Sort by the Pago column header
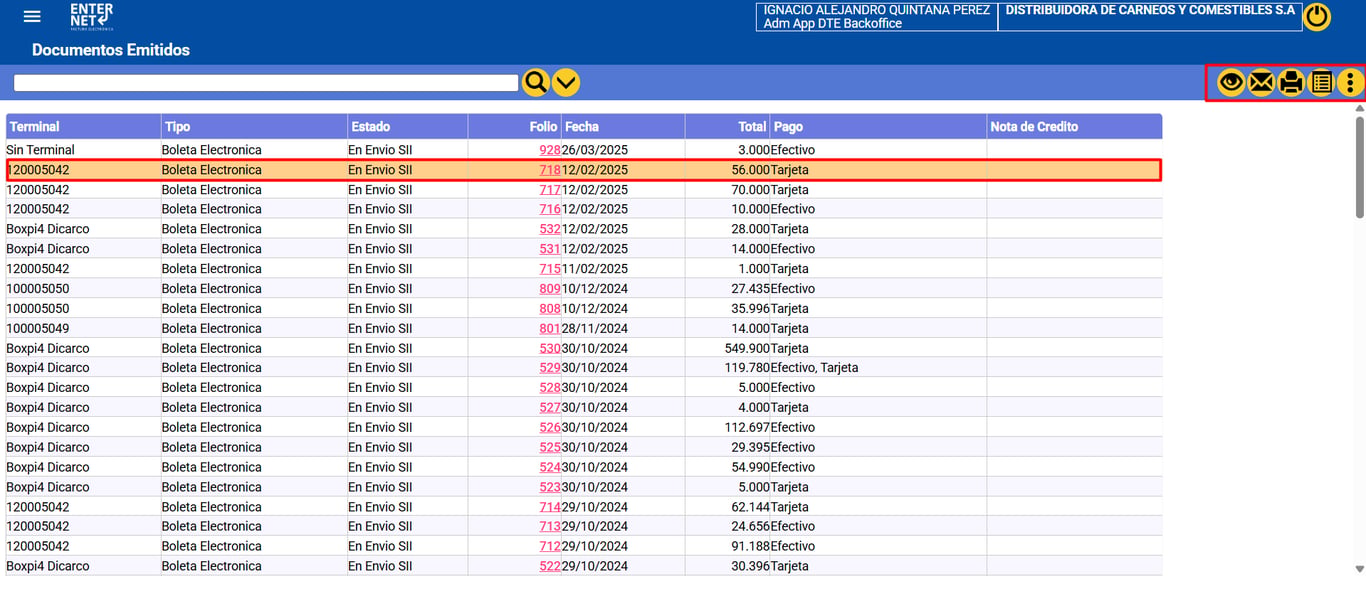 tap(878, 126)
